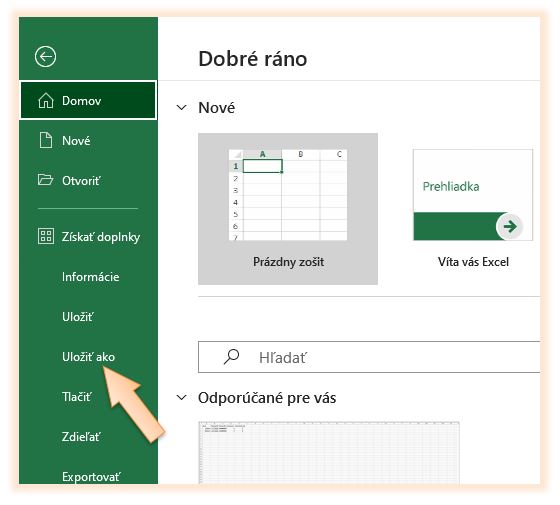Open the recommended workbook thumbnail
The width and height of the screenshot is (560, 505).
click(329, 453)
